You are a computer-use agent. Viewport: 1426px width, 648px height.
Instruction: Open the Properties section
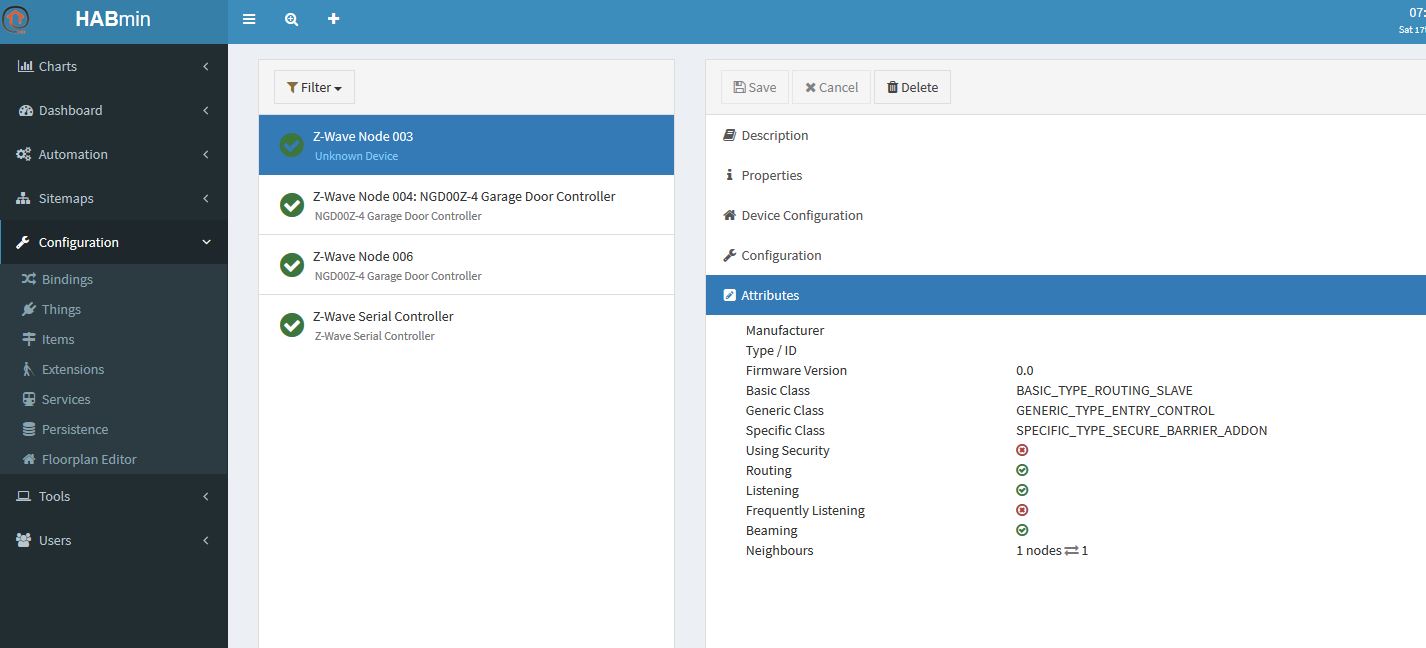pos(771,175)
